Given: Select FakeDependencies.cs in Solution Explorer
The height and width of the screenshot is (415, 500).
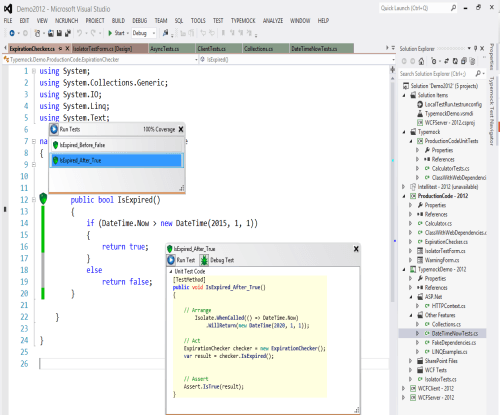Looking at the screenshot, I should tap(454, 342).
